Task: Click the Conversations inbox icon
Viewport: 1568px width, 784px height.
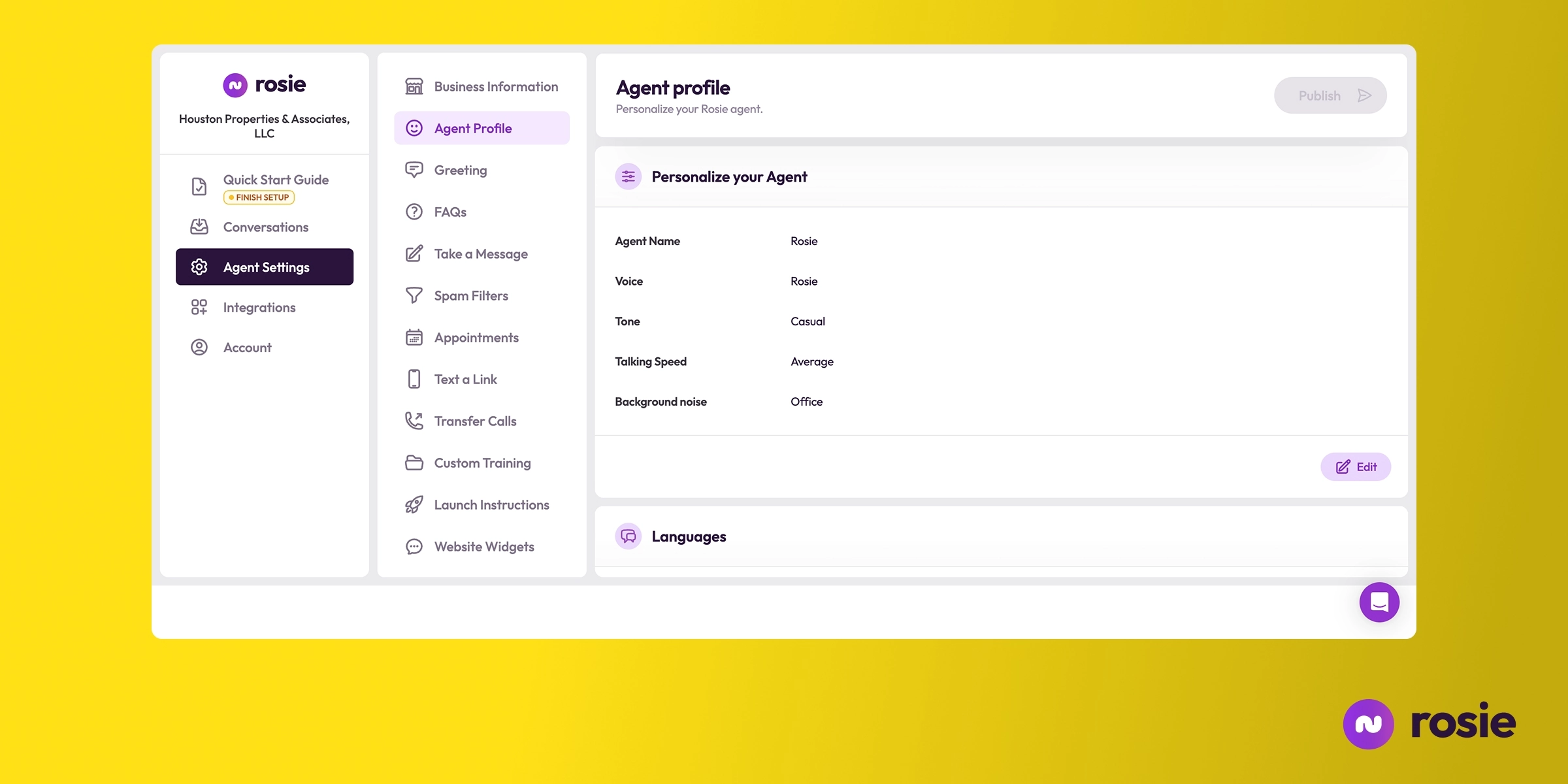Action: point(199,227)
